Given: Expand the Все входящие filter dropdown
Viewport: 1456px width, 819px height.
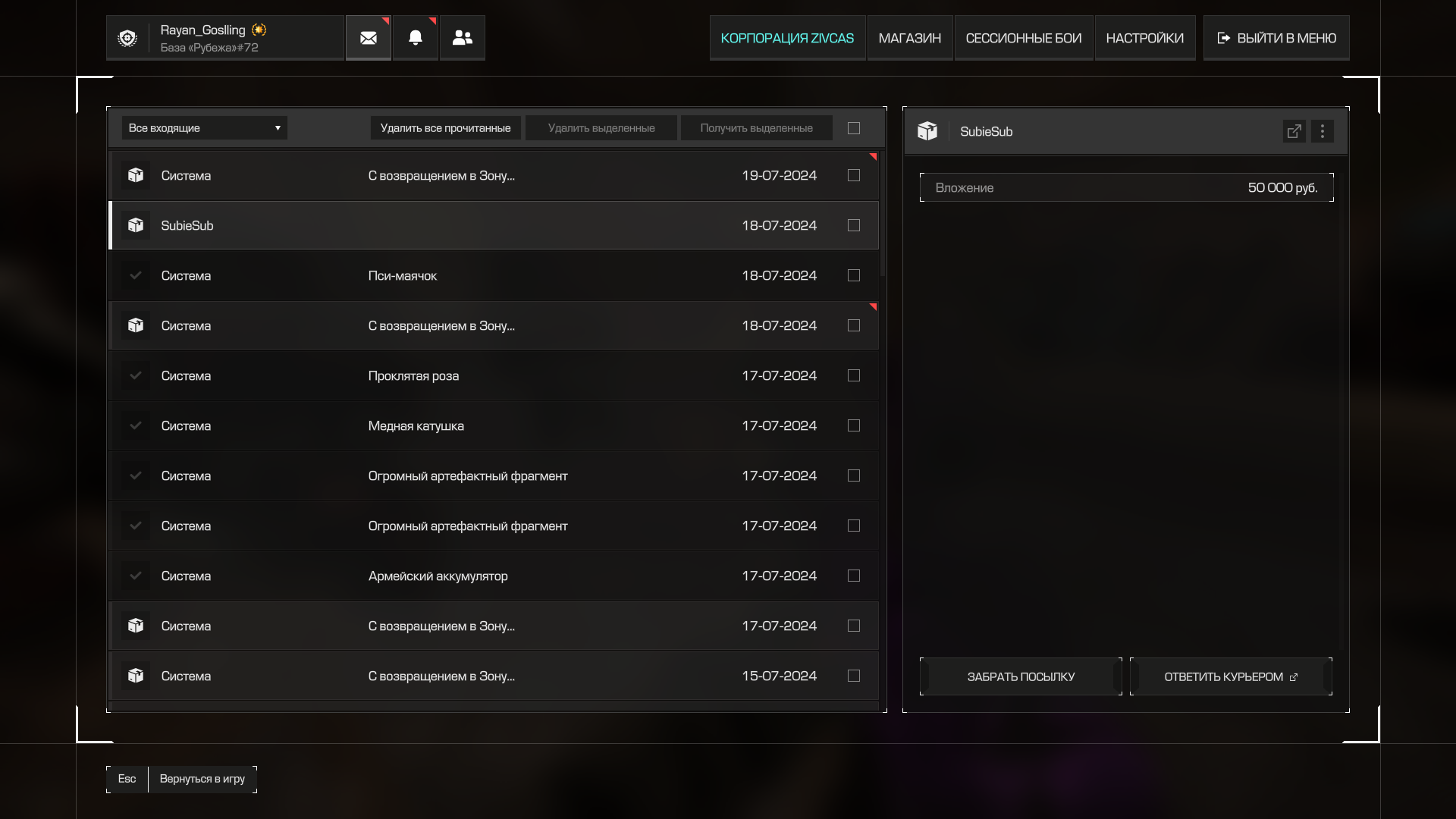Looking at the screenshot, I should [205, 128].
